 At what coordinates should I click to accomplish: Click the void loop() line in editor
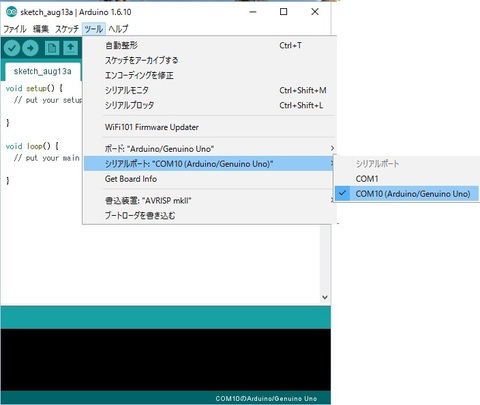(32, 146)
